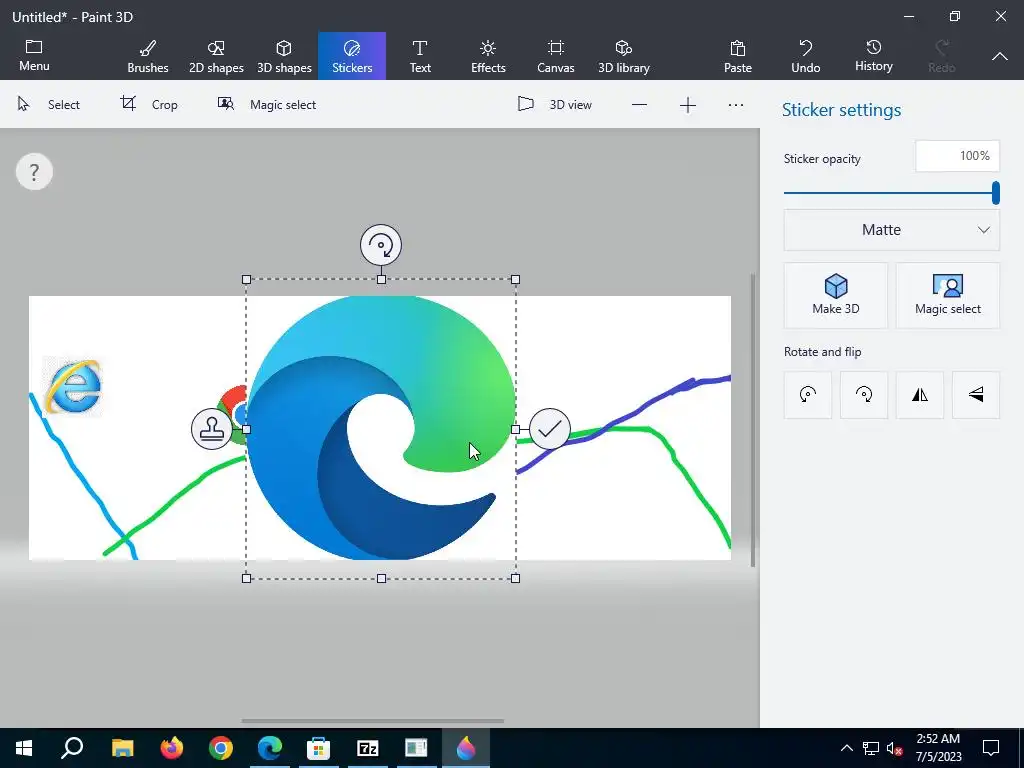Launch Firefox from the taskbar
The height and width of the screenshot is (768, 1024).
click(x=172, y=748)
